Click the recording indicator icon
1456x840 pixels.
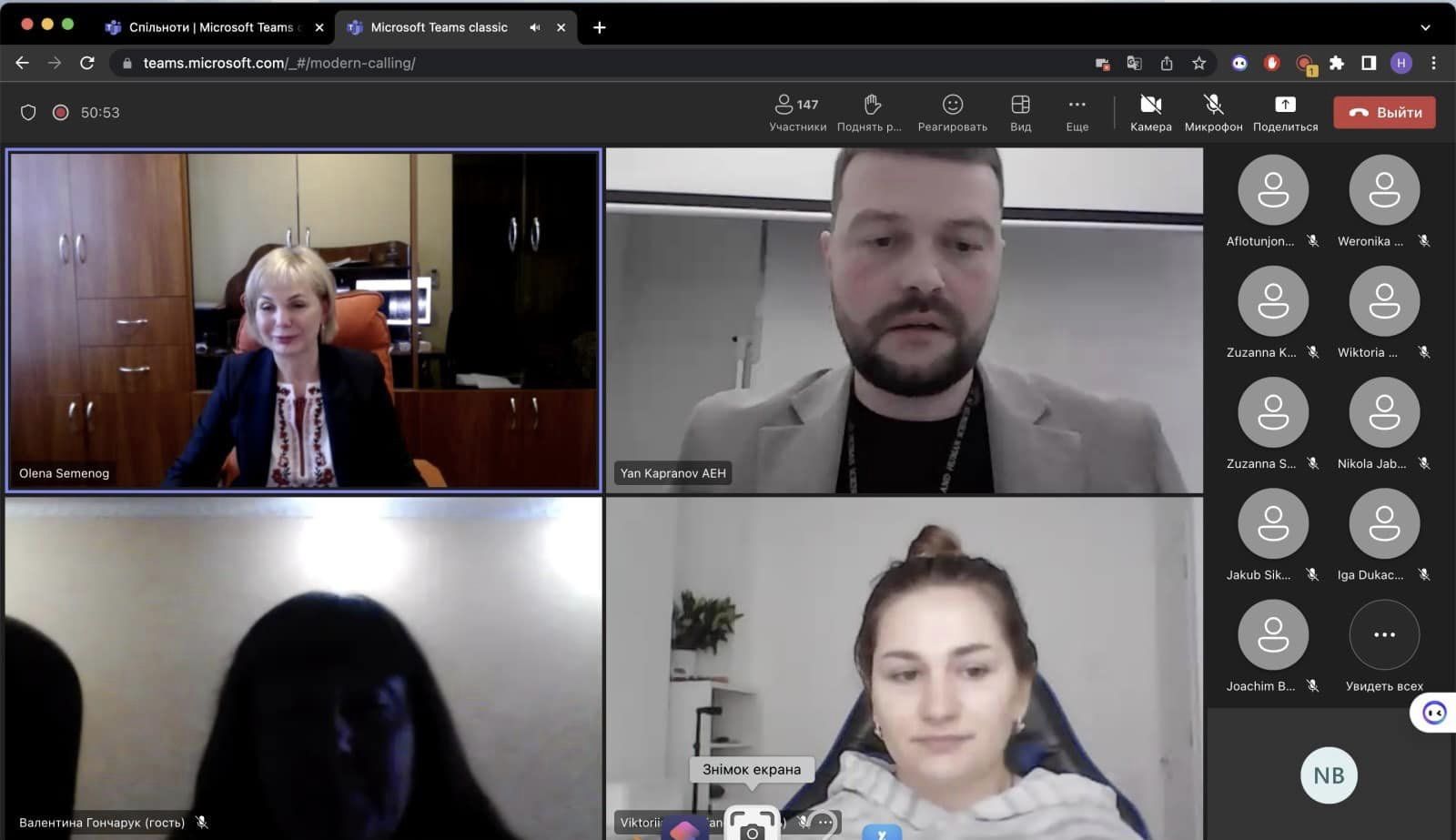pos(61,113)
